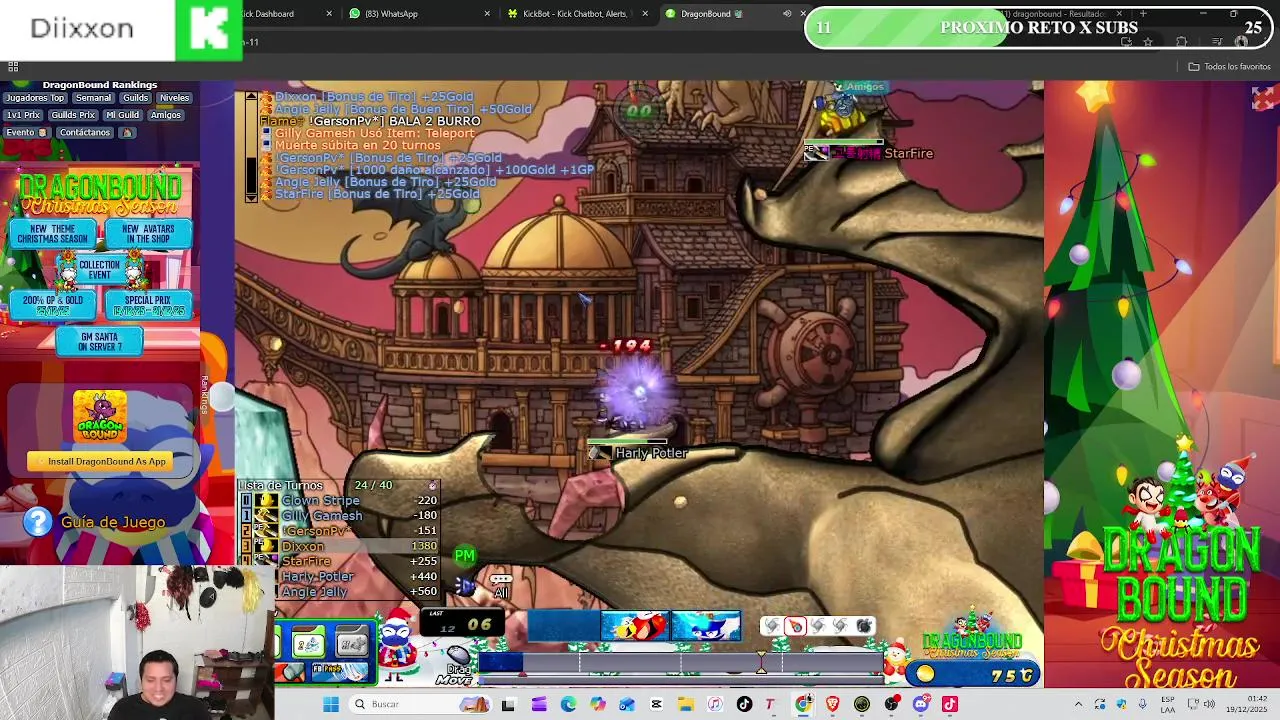Open Todos los favoritos folder

point(1230,67)
